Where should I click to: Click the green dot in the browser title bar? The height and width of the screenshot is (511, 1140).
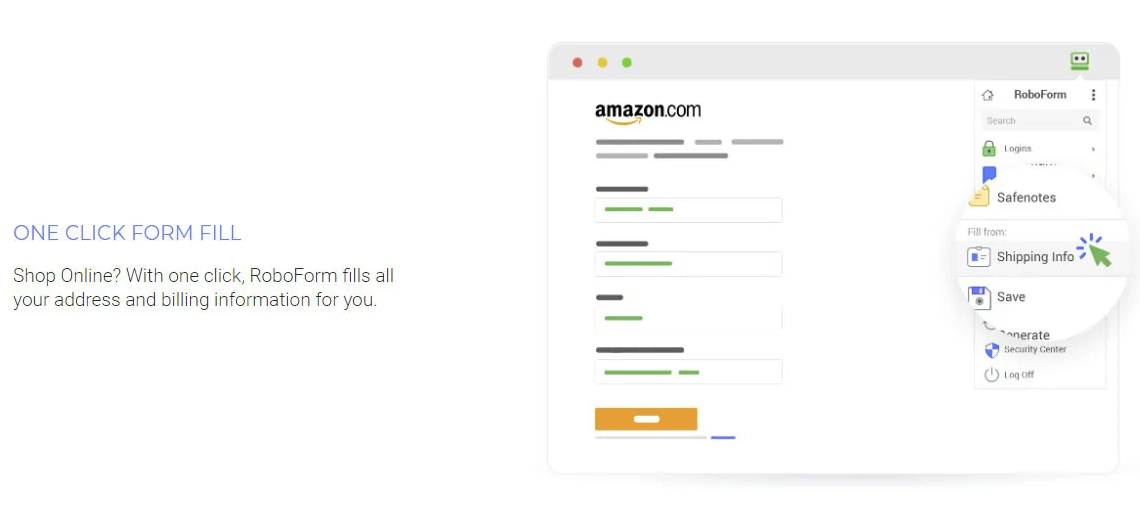627,63
